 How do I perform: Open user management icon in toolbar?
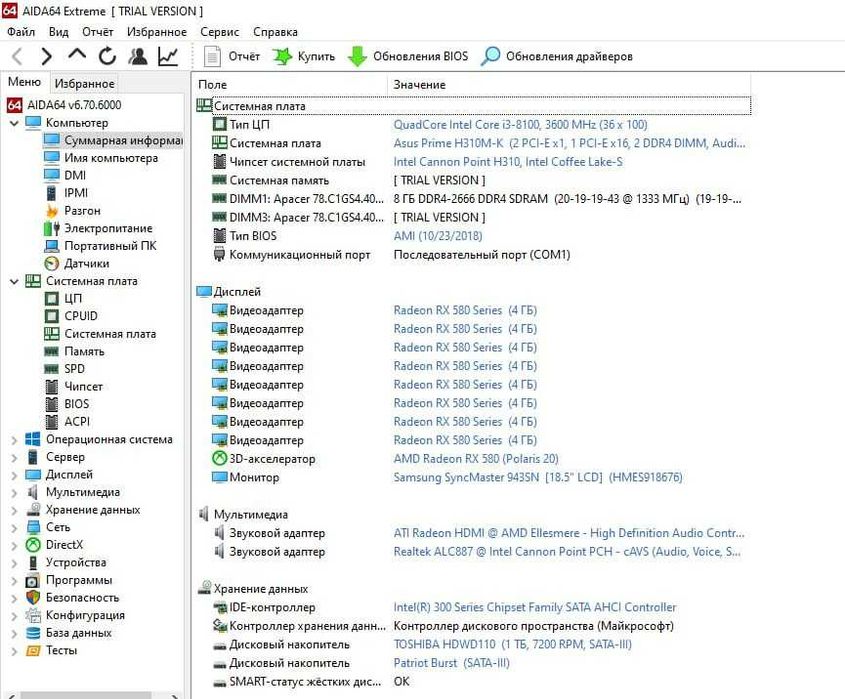(138, 56)
